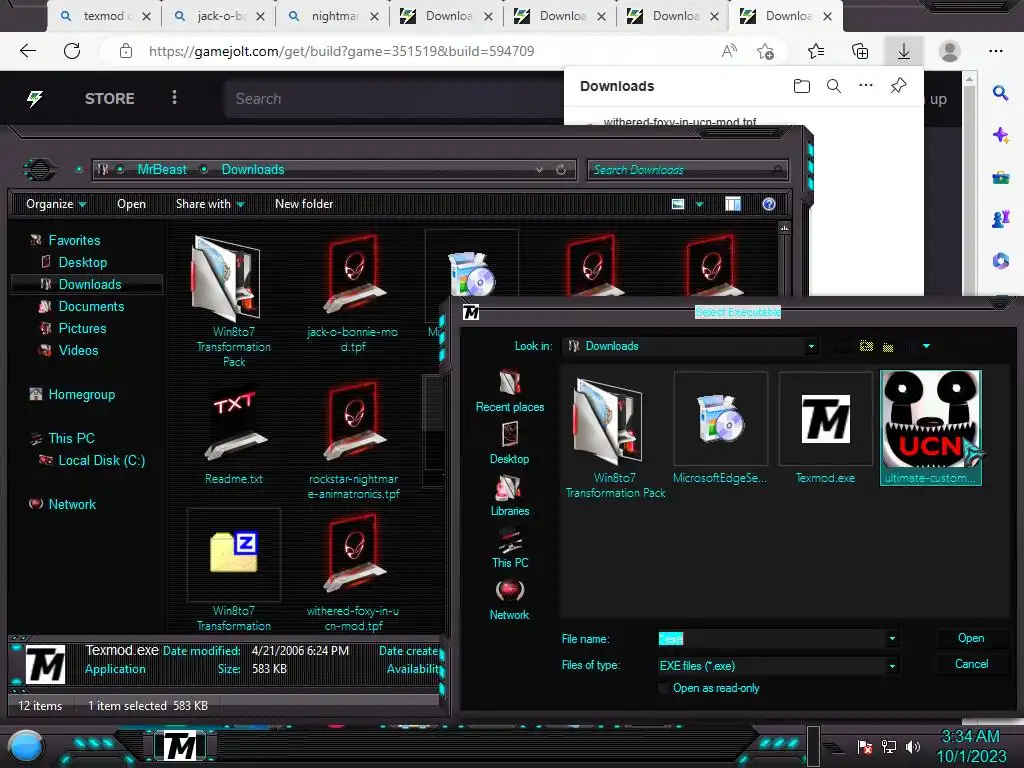Open the volume speaker tray icon
1024x768 pixels.
click(x=913, y=746)
